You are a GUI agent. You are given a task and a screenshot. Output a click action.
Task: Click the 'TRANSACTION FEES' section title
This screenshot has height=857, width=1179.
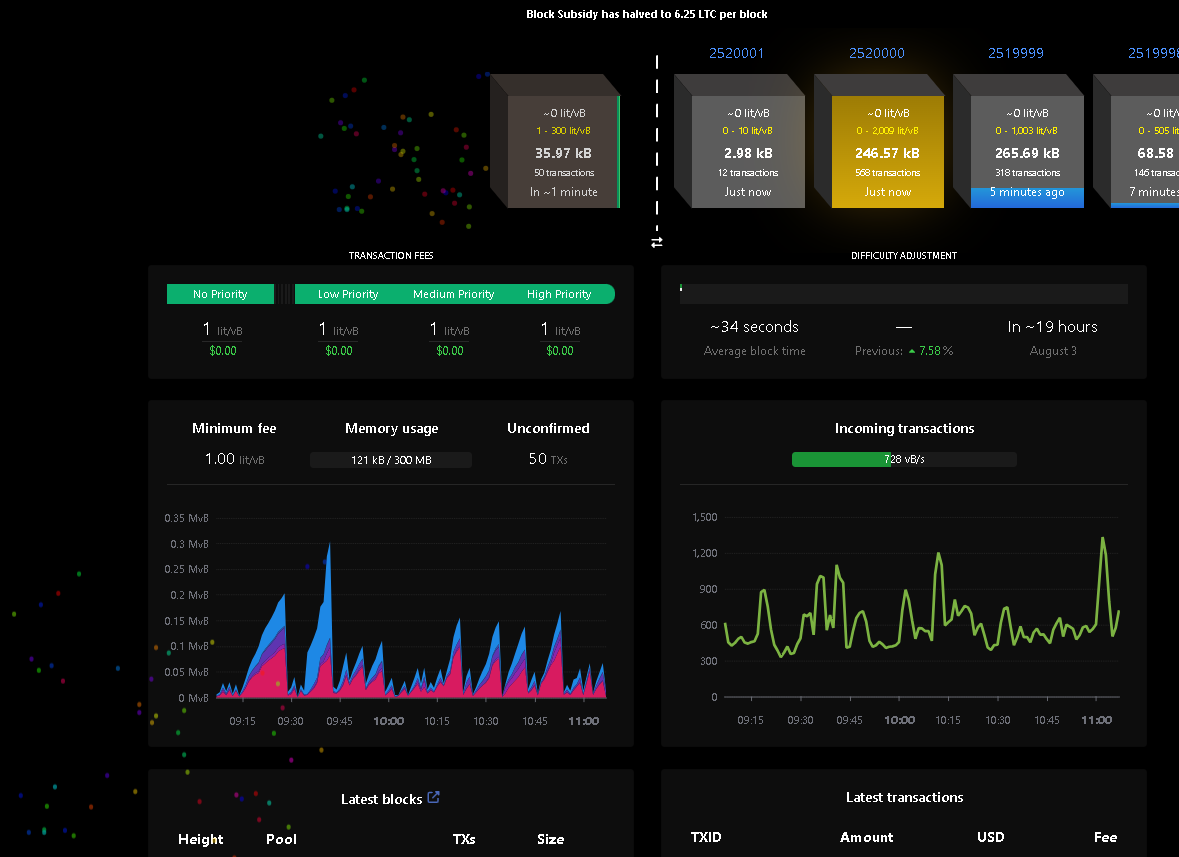click(391, 256)
